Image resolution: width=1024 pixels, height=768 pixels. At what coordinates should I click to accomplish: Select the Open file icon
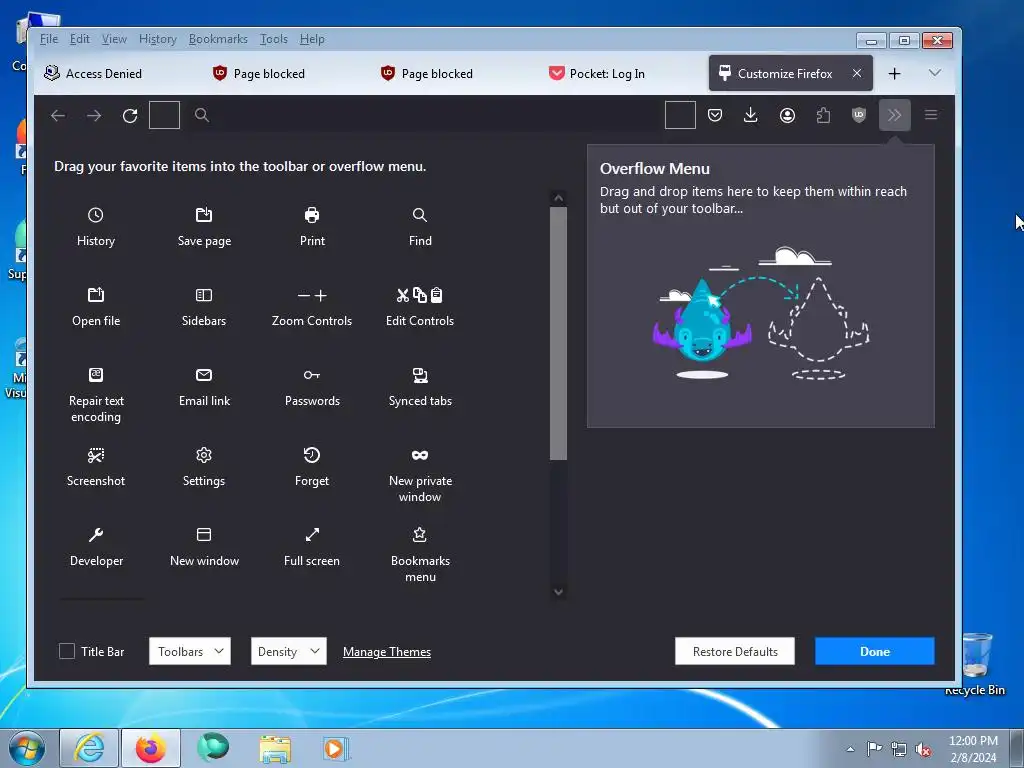pyautogui.click(x=96, y=295)
